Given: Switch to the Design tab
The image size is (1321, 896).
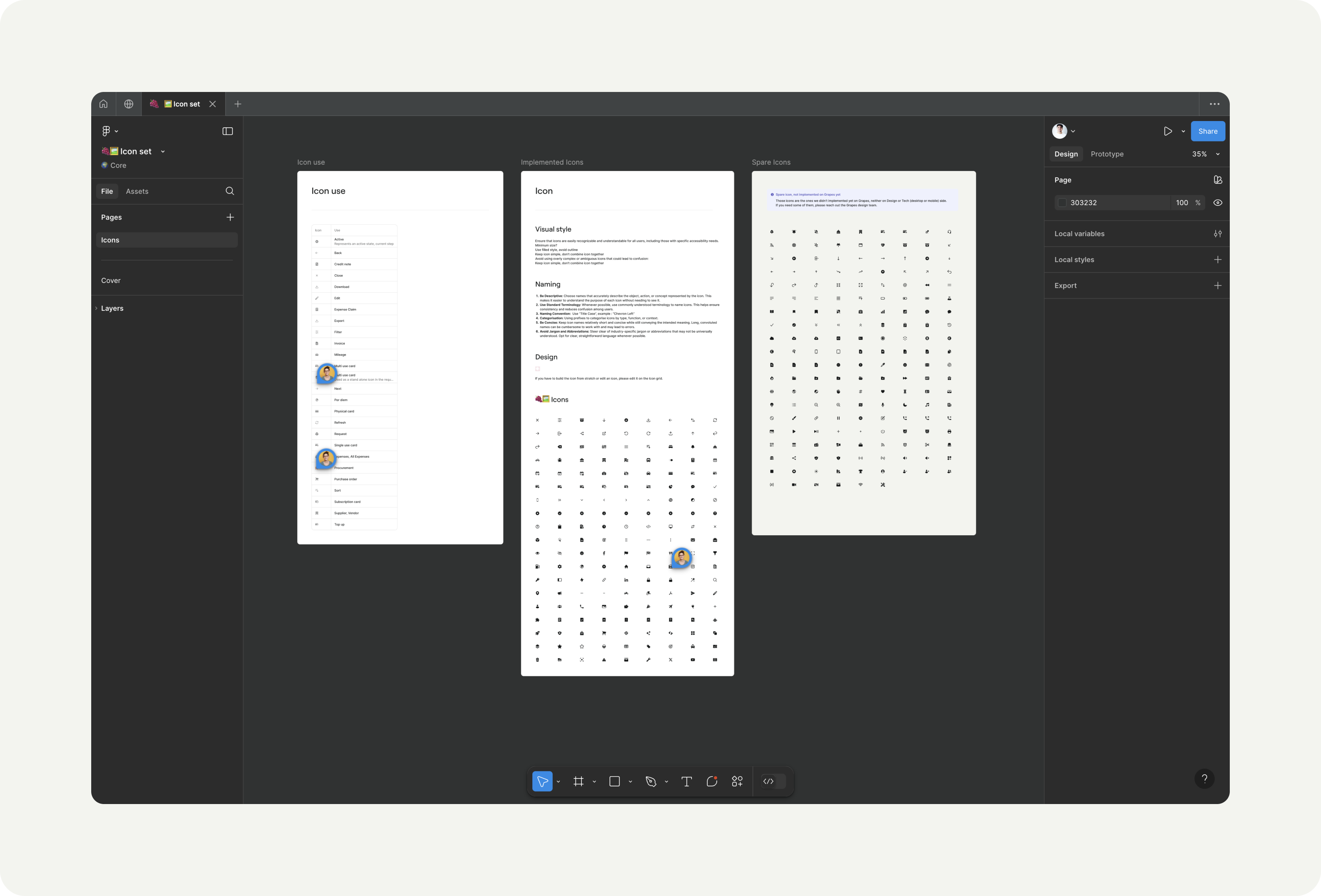Looking at the screenshot, I should (x=1066, y=154).
